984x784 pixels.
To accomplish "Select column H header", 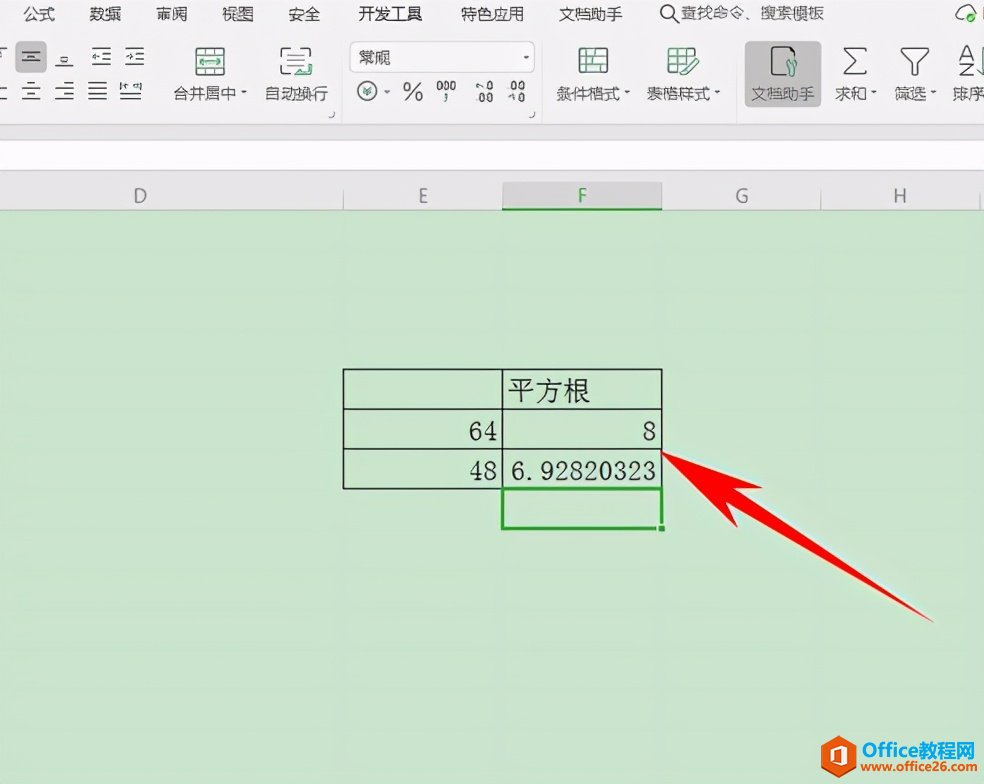I will pos(900,196).
